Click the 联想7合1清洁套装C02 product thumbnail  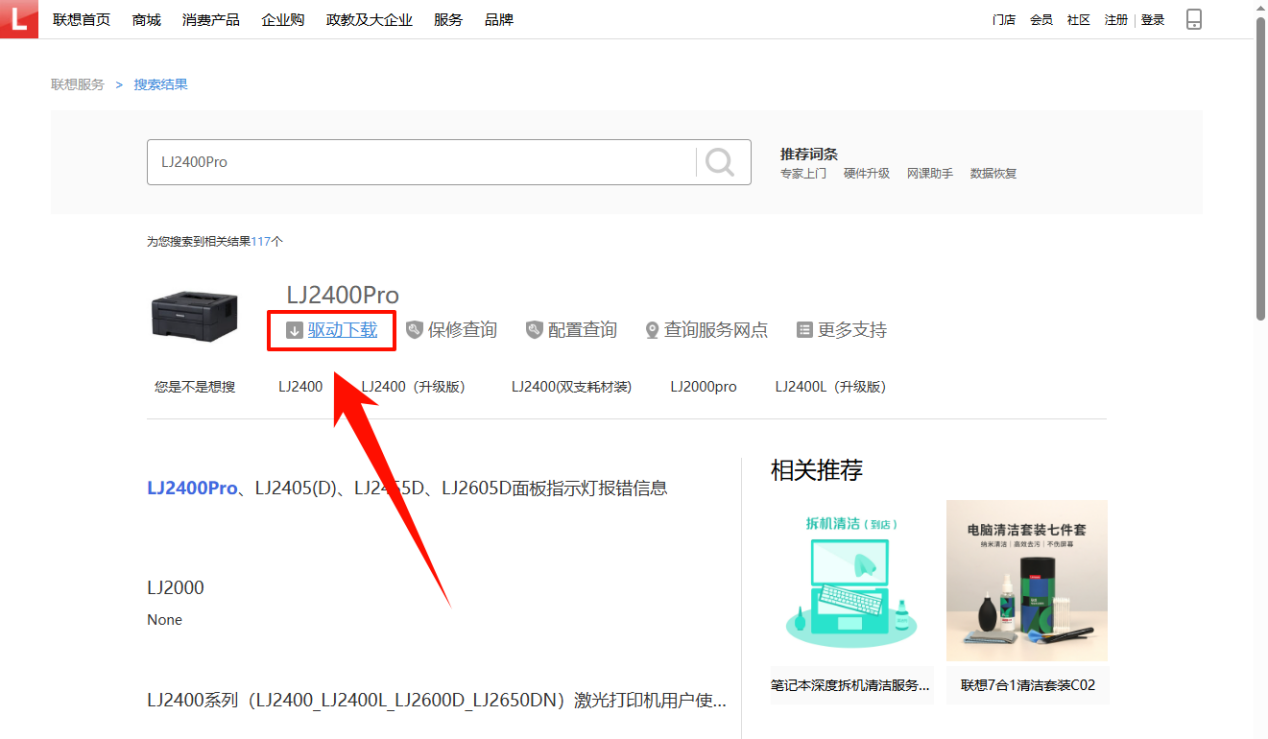1026,580
